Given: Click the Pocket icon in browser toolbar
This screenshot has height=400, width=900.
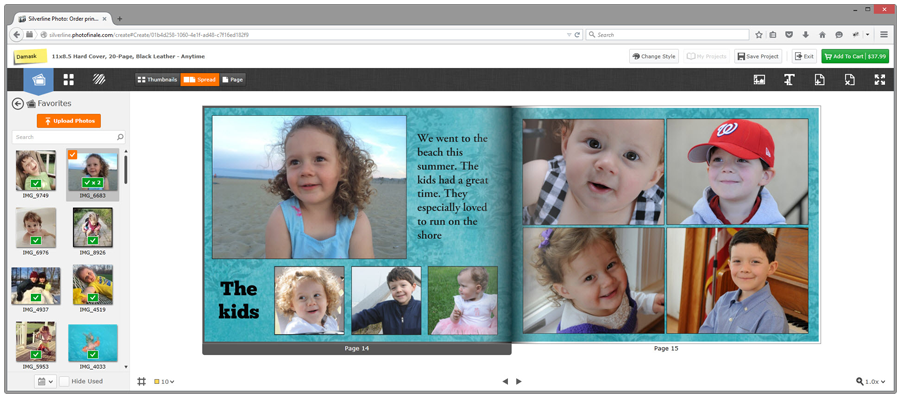Looking at the screenshot, I should pyautogui.click(x=789, y=35).
